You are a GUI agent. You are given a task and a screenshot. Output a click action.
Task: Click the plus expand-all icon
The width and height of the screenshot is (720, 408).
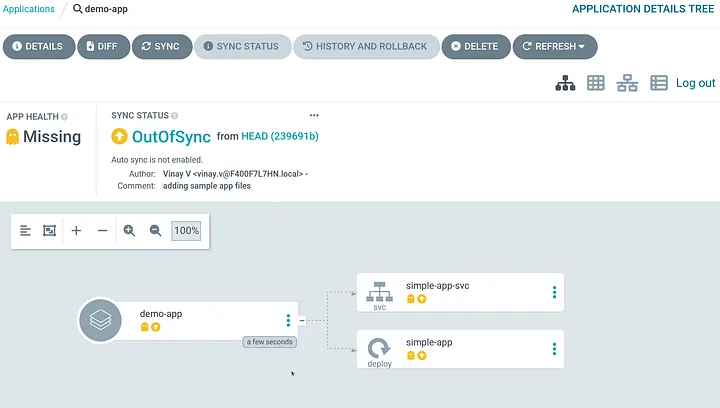pyautogui.click(x=76, y=230)
